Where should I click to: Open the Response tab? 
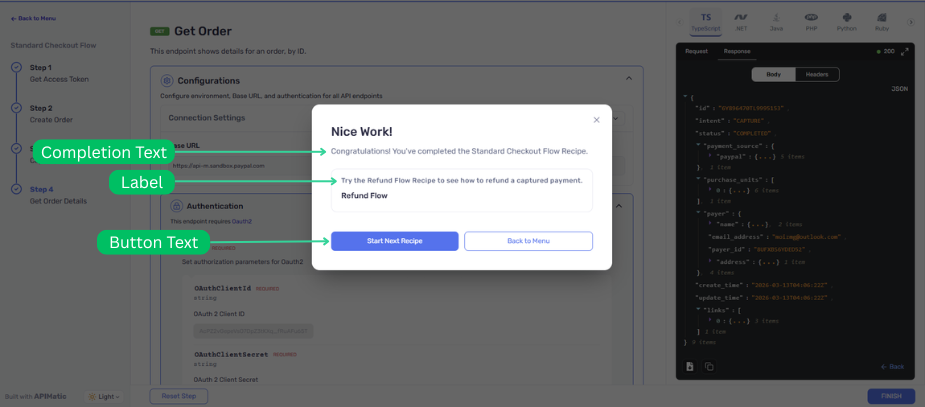point(737,51)
